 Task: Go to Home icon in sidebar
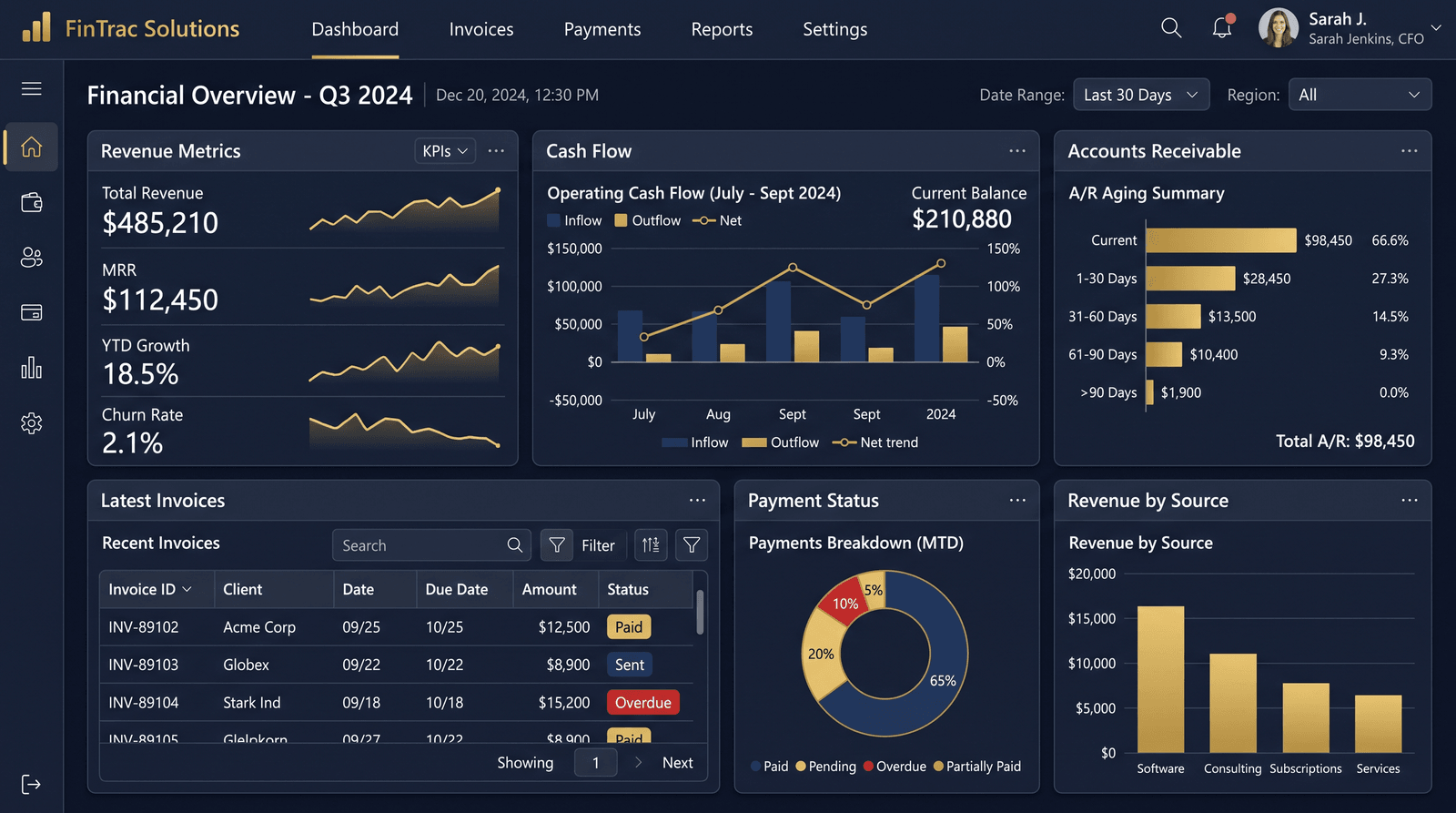point(32,147)
